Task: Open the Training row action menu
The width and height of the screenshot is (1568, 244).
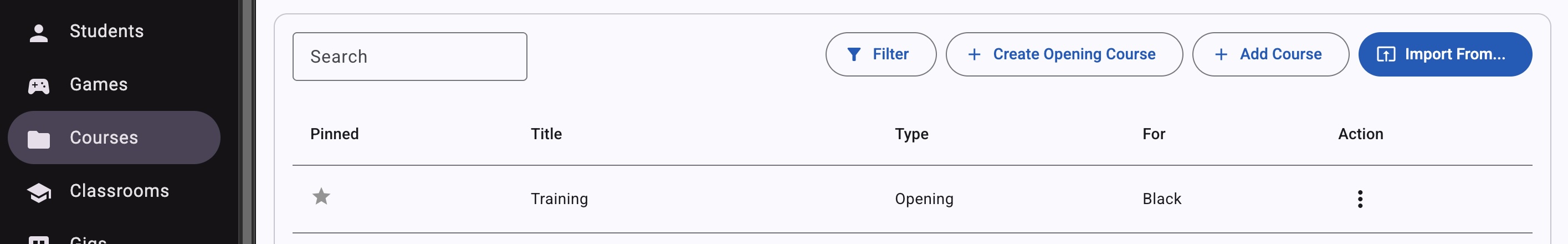Action: (1359, 199)
